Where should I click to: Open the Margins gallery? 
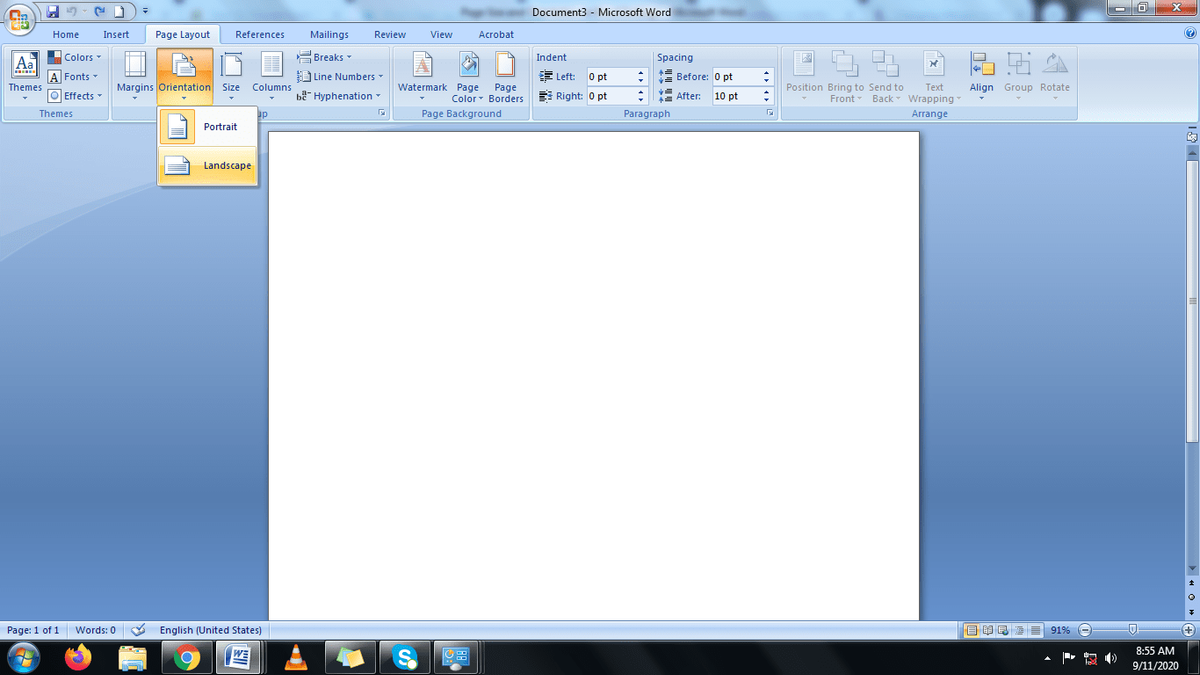135,76
